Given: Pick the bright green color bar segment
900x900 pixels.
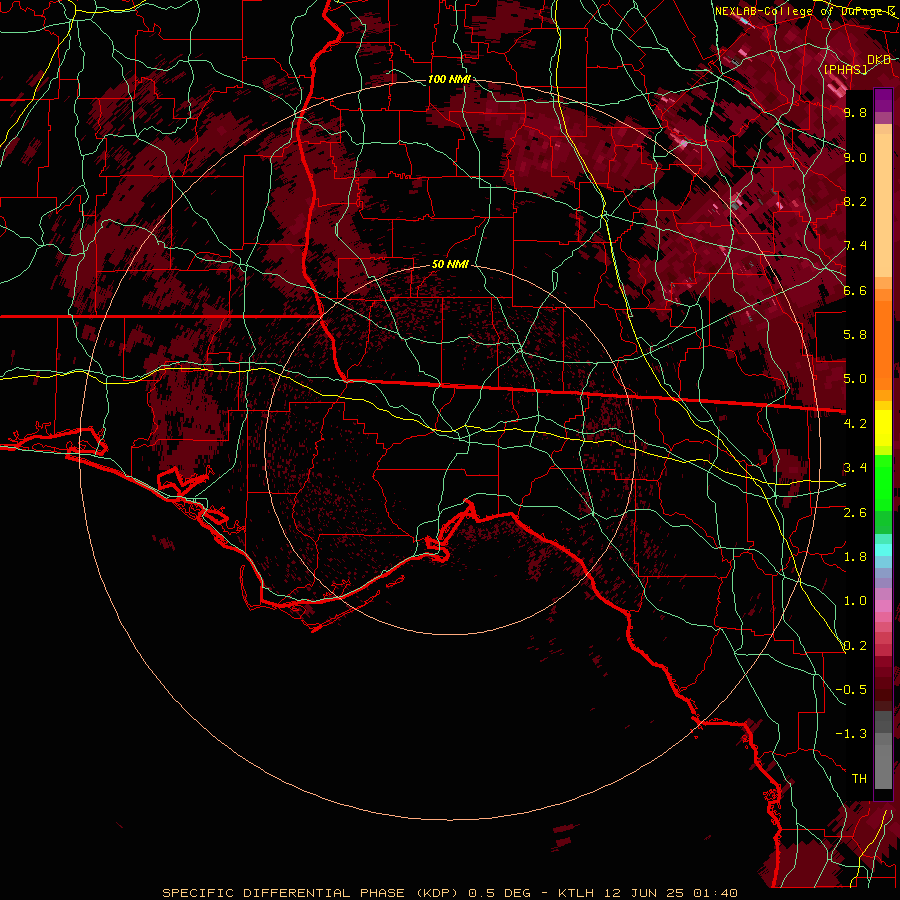Looking at the screenshot, I should point(883,482).
